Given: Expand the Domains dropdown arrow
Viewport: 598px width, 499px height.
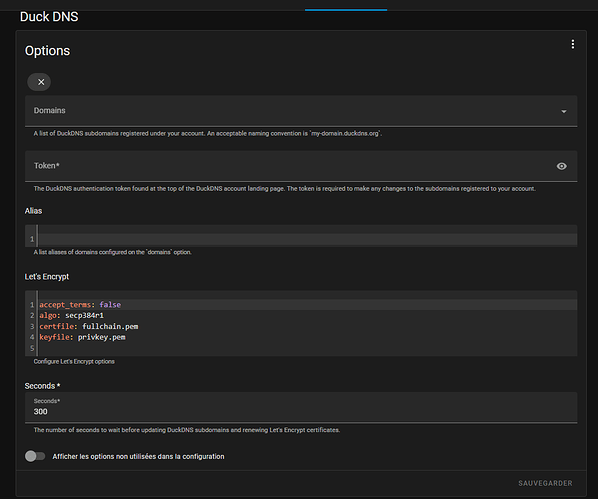Looking at the screenshot, I should click(x=564, y=111).
